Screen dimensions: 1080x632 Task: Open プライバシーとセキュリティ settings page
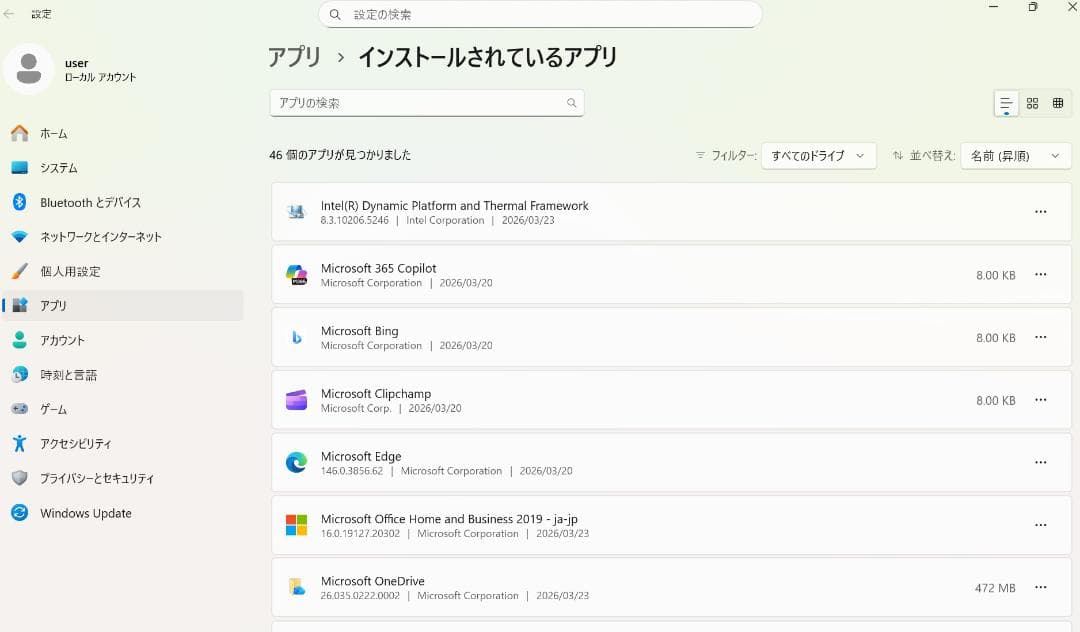point(123,478)
